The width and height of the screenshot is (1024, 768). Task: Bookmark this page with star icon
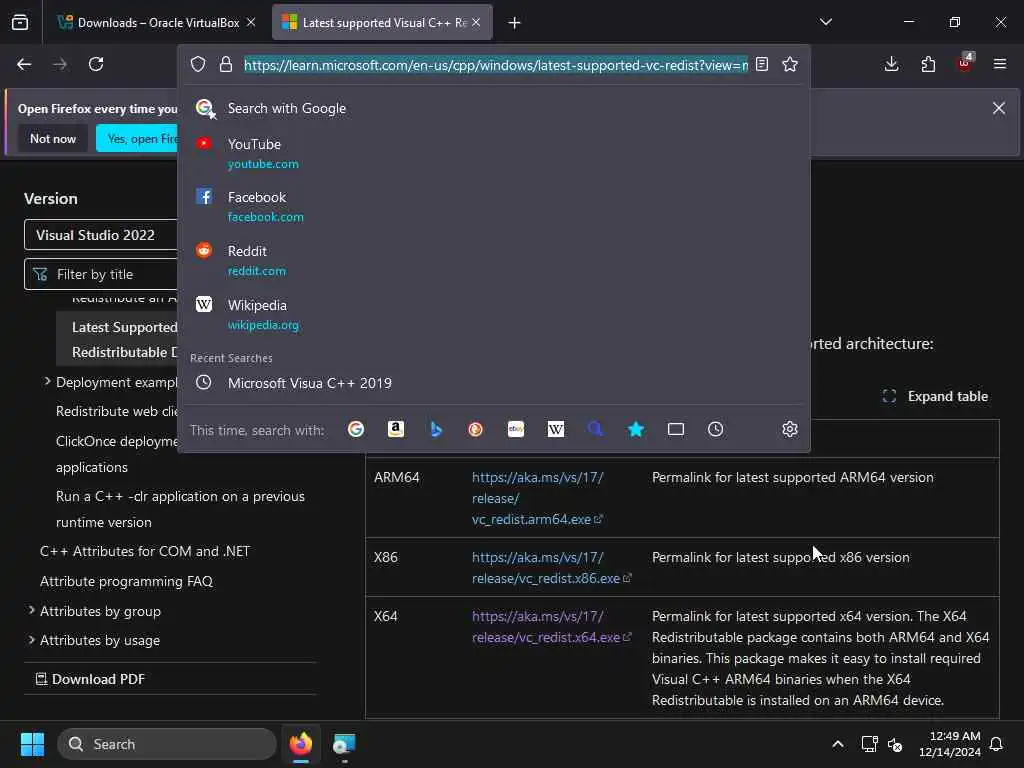tap(790, 64)
